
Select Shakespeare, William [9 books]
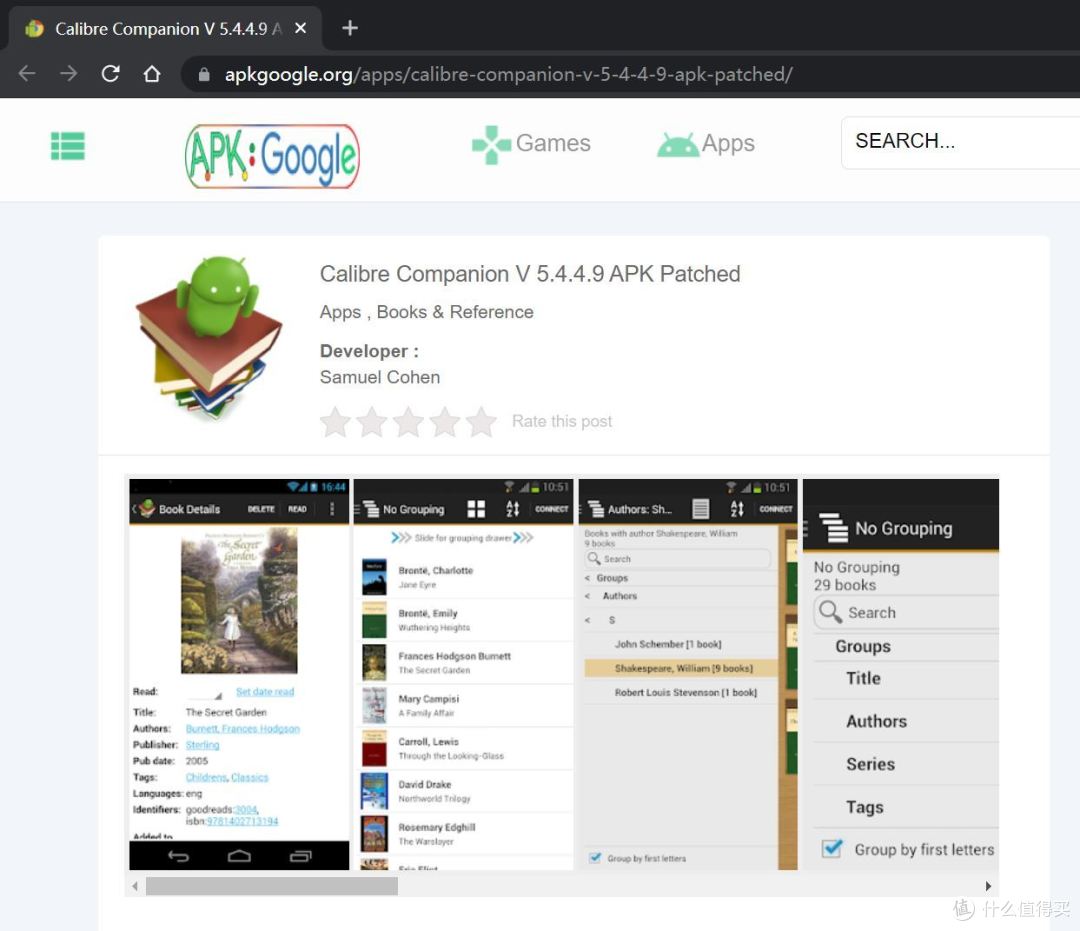click(x=681, y=668)
